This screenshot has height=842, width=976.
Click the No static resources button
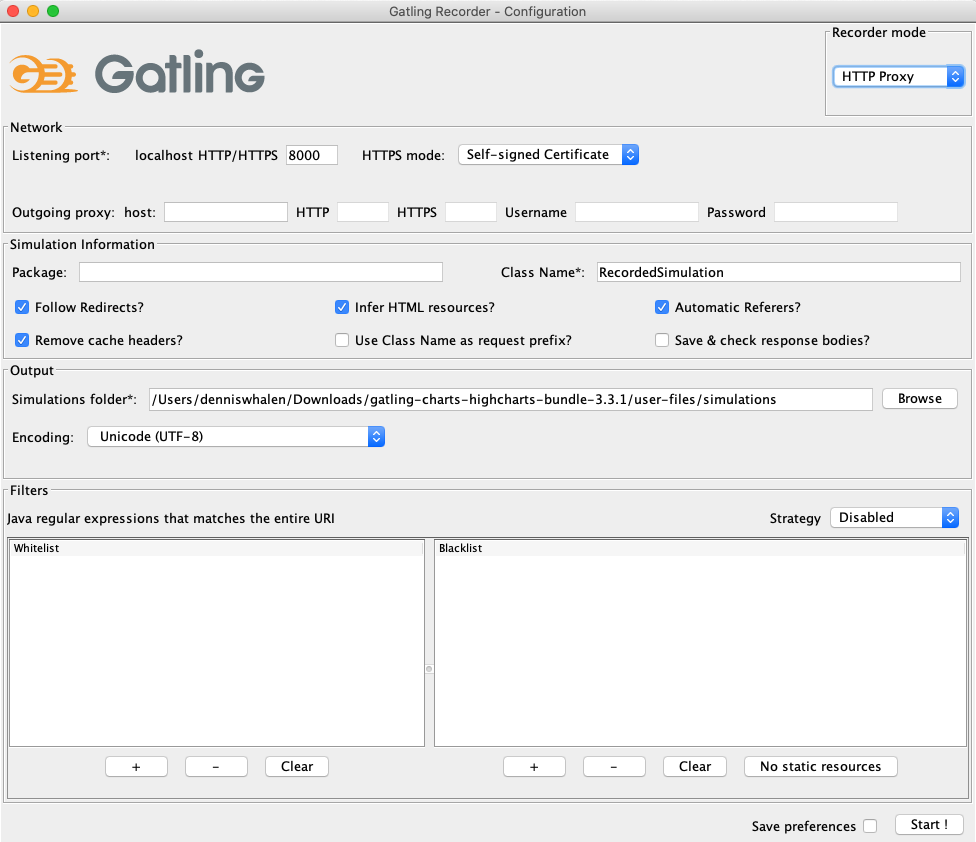pyautogui.click(x=820, y=767)
